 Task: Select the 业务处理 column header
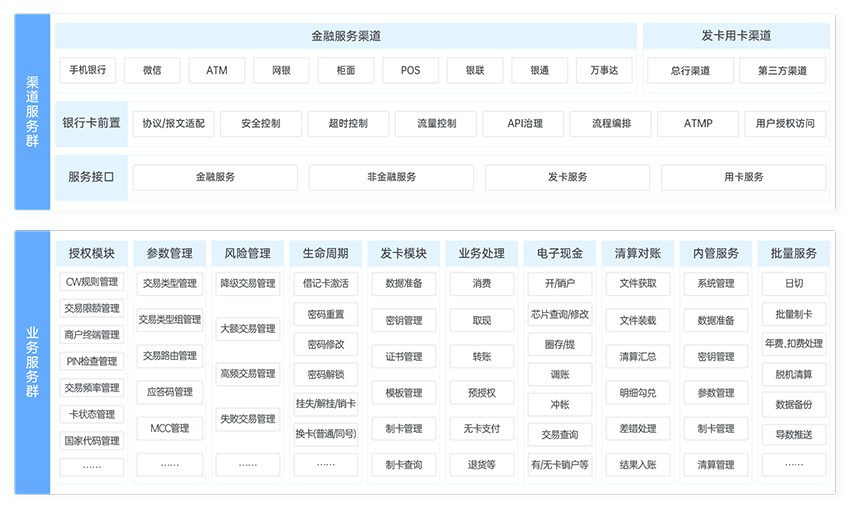click(482, 253)
